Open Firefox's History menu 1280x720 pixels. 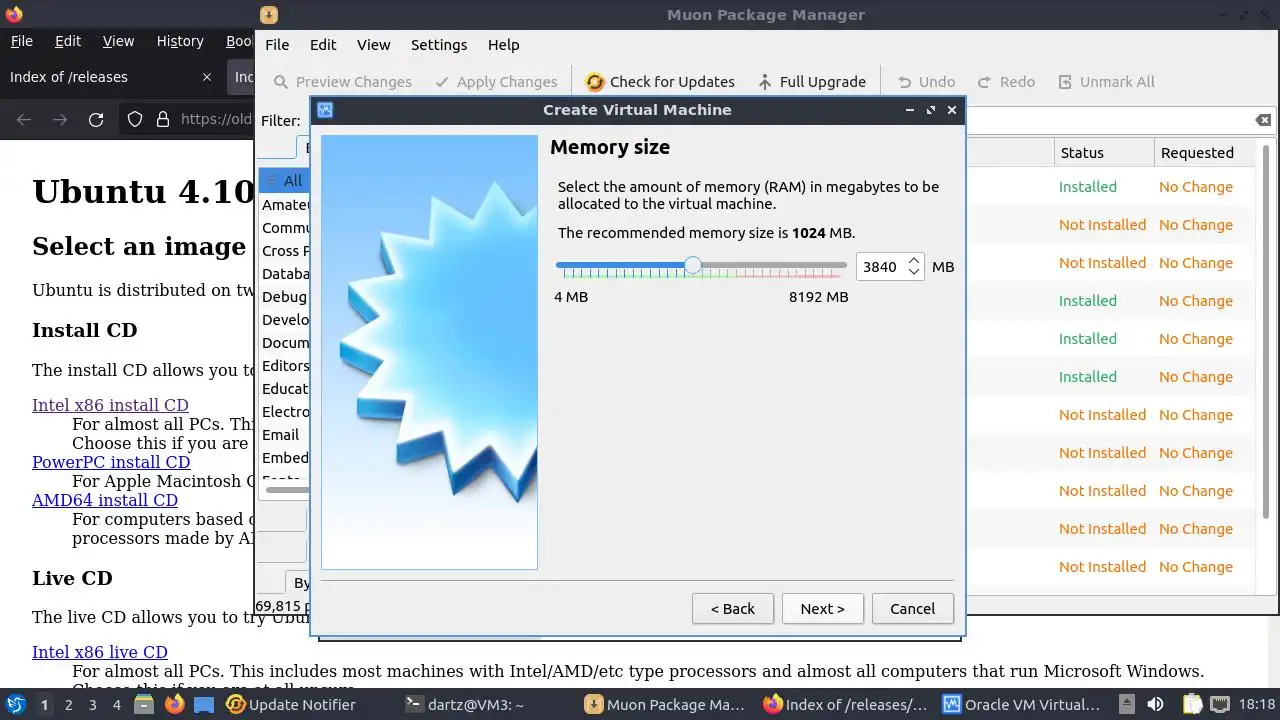[x=180, y=41]
